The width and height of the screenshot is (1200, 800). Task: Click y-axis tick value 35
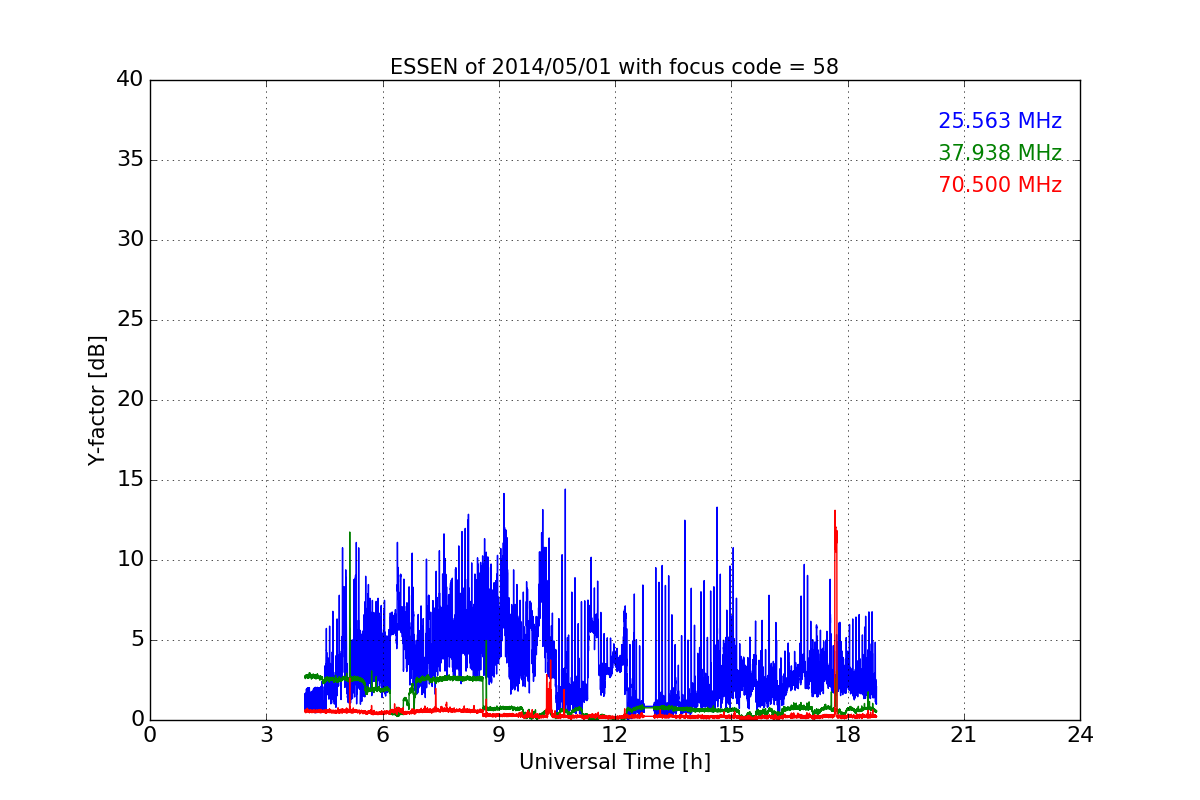coord(130,160)
